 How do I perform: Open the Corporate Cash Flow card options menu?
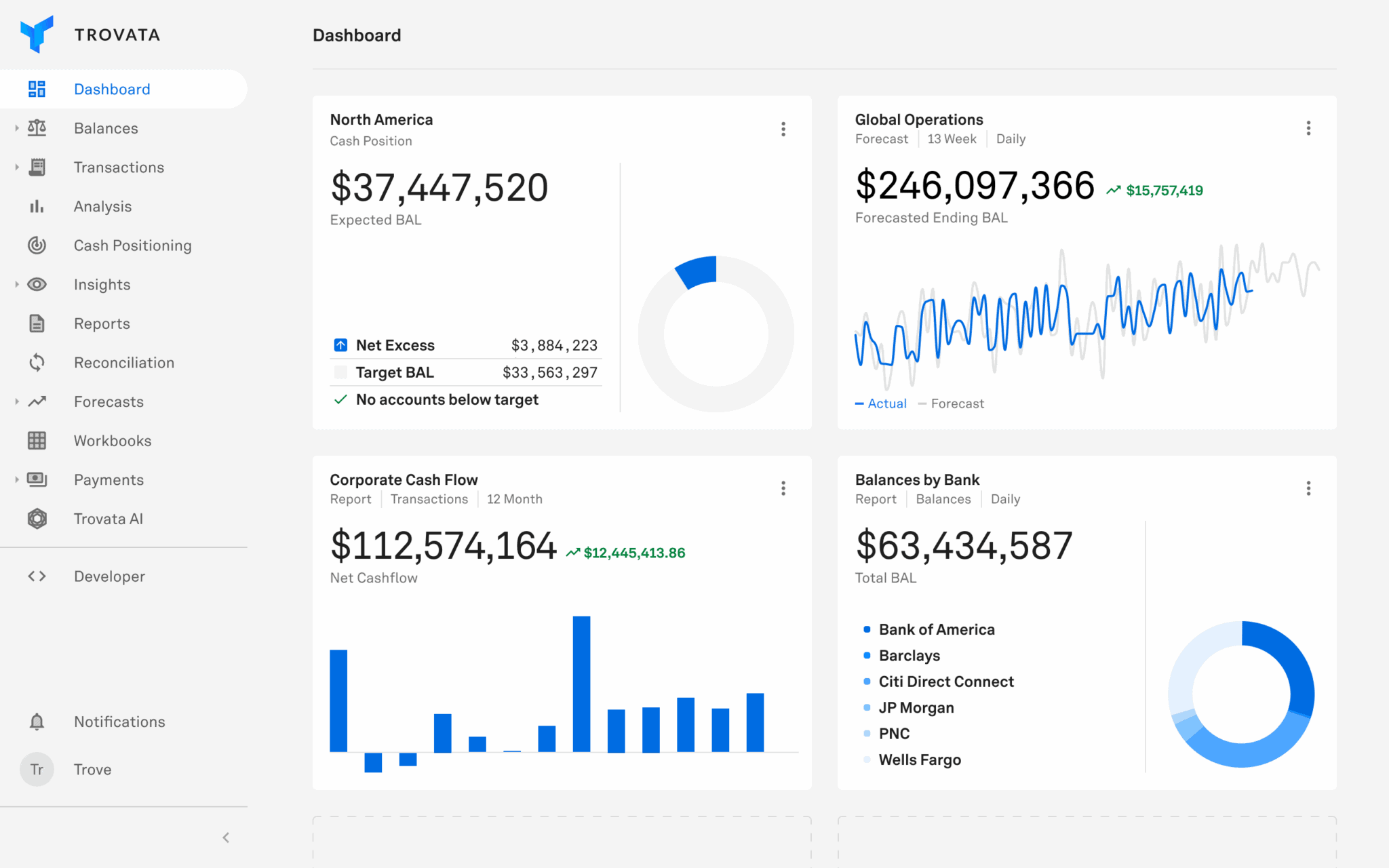(783, 488)
